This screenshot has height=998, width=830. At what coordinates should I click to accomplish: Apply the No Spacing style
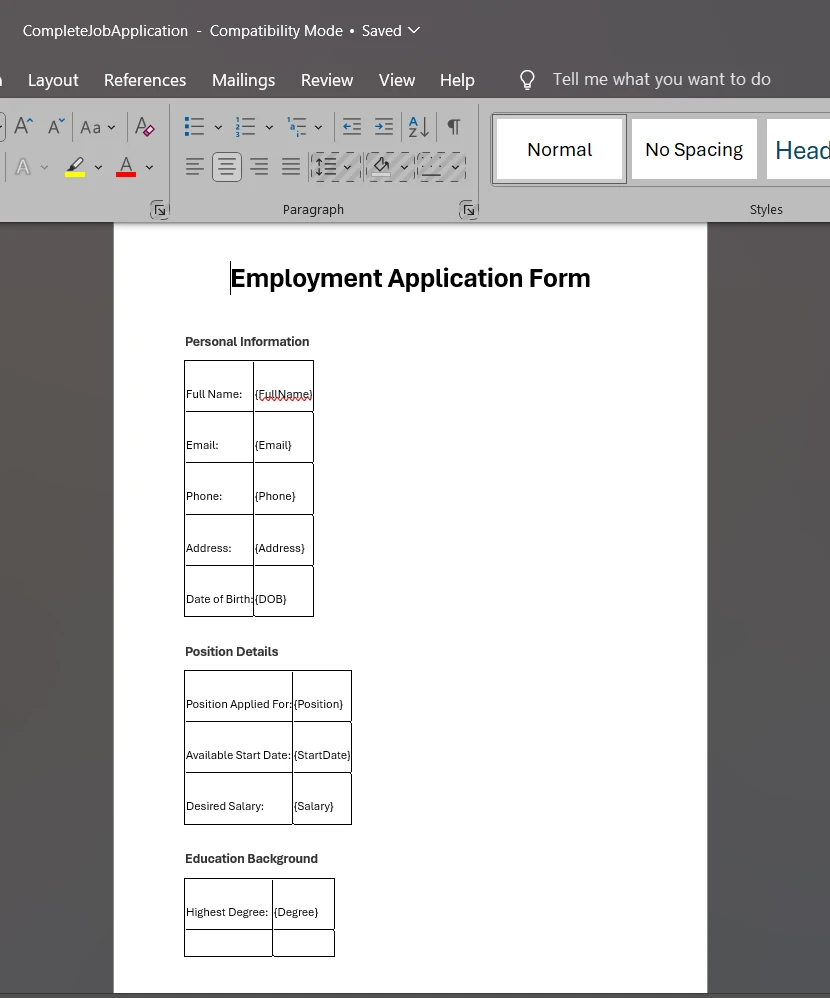point(694,150)
